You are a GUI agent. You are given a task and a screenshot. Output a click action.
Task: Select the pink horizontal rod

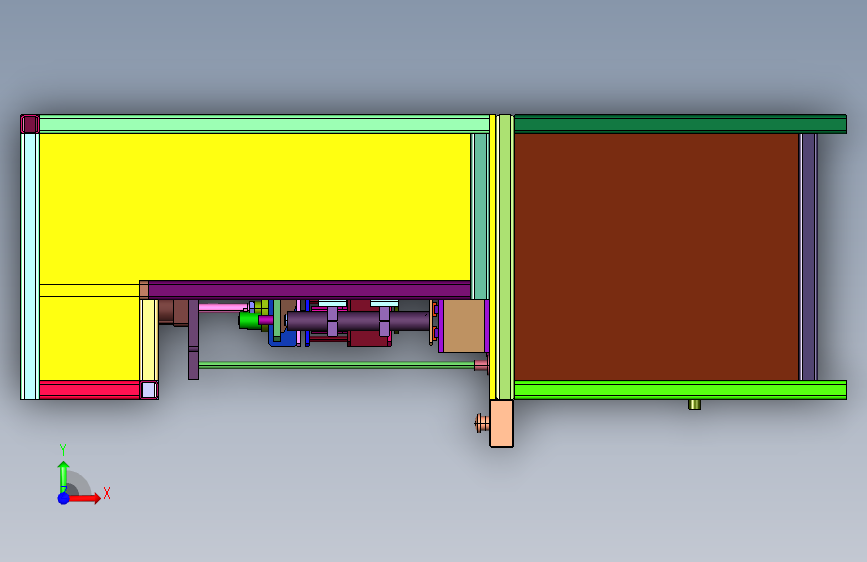223,306
